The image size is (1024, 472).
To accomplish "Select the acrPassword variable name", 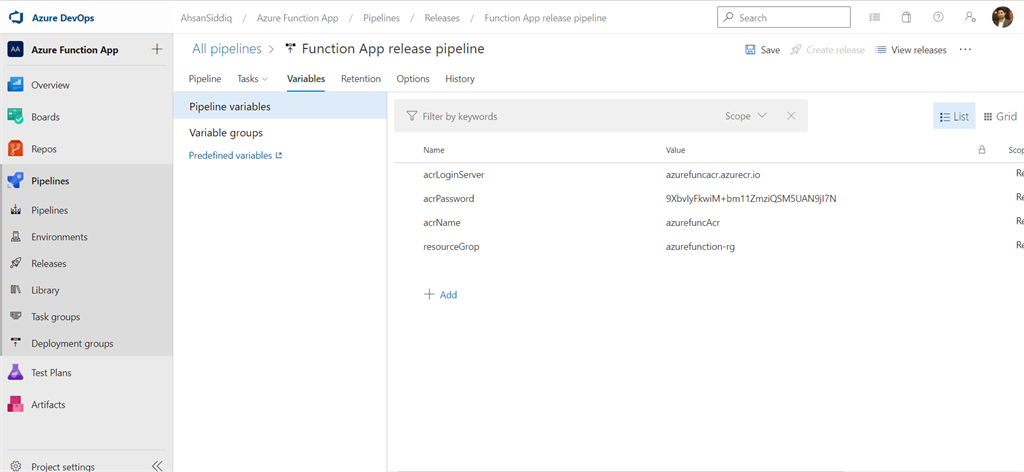I will 449,198.
